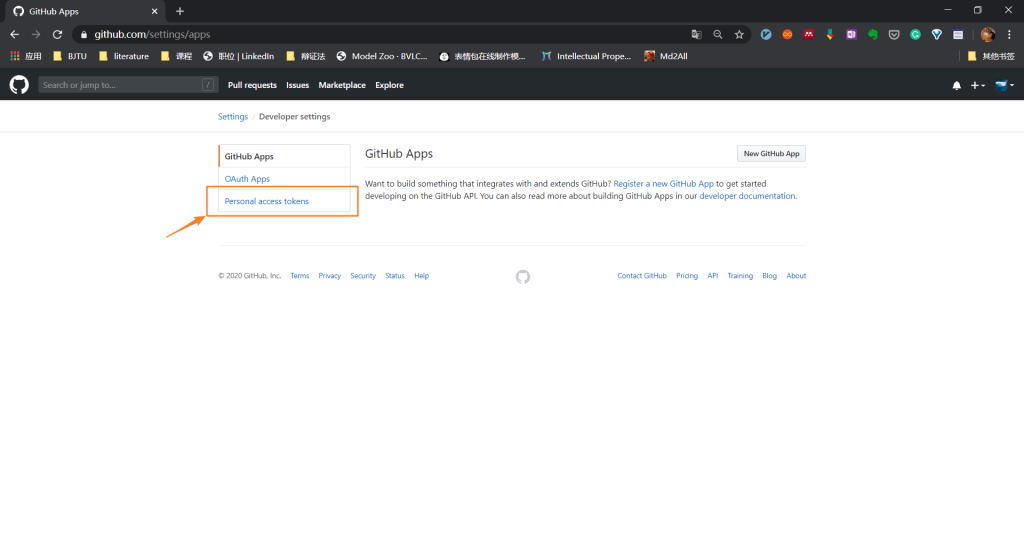Open the LinkedIn bookmark

238,56
